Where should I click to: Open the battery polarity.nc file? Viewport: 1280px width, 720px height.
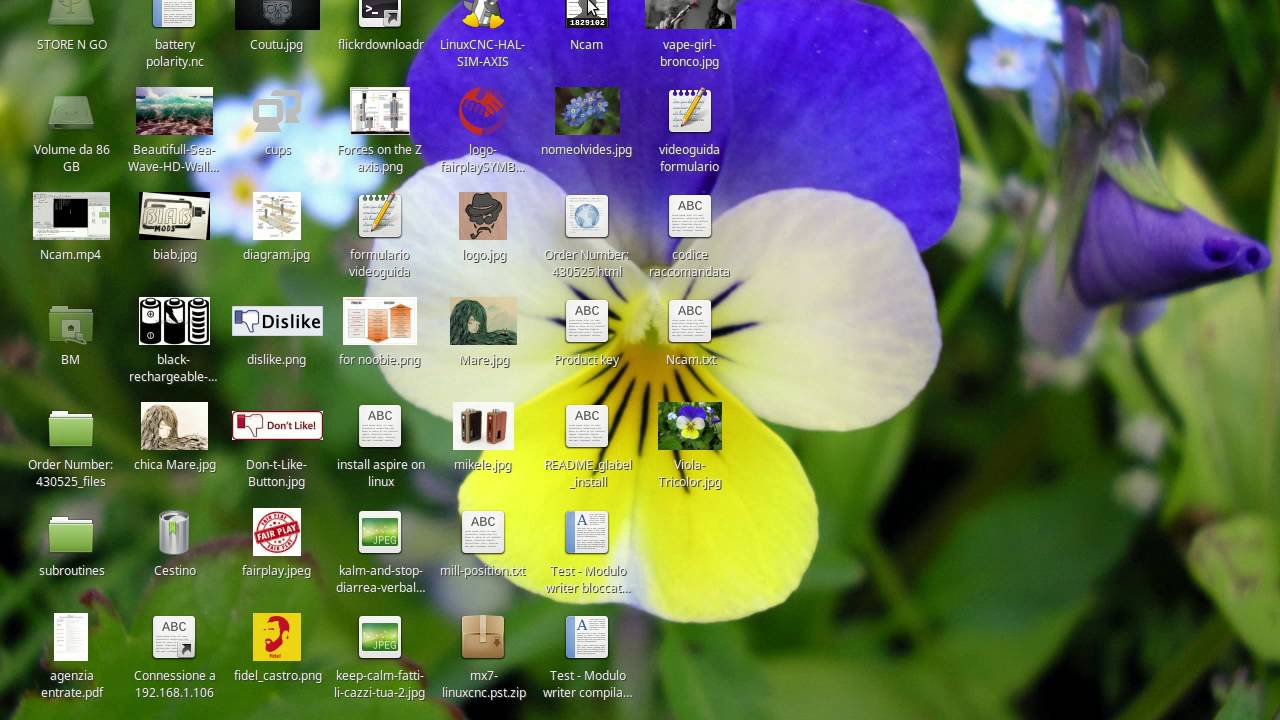pos(174,14)
